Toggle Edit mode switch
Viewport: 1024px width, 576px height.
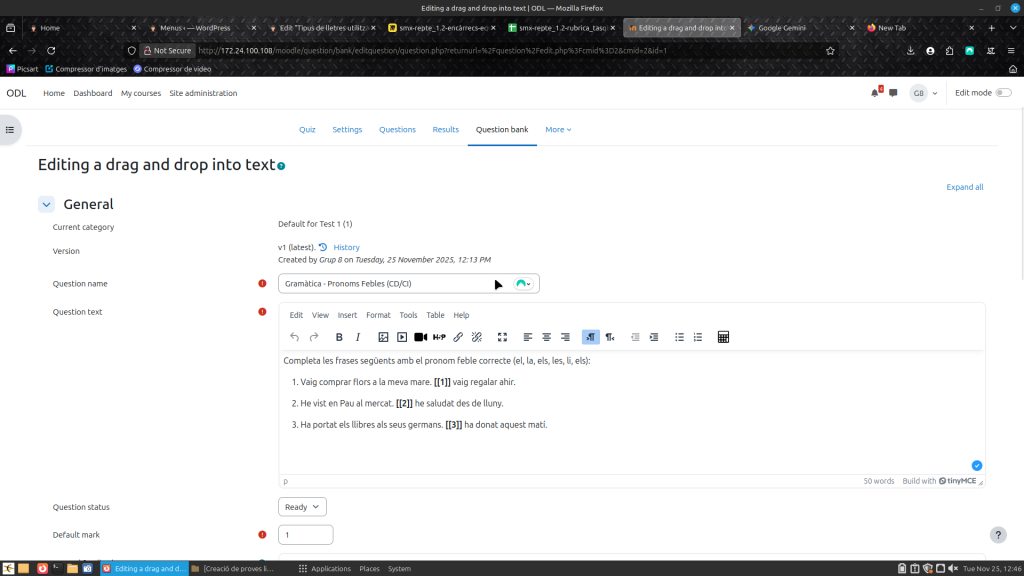pos(1002,93)
